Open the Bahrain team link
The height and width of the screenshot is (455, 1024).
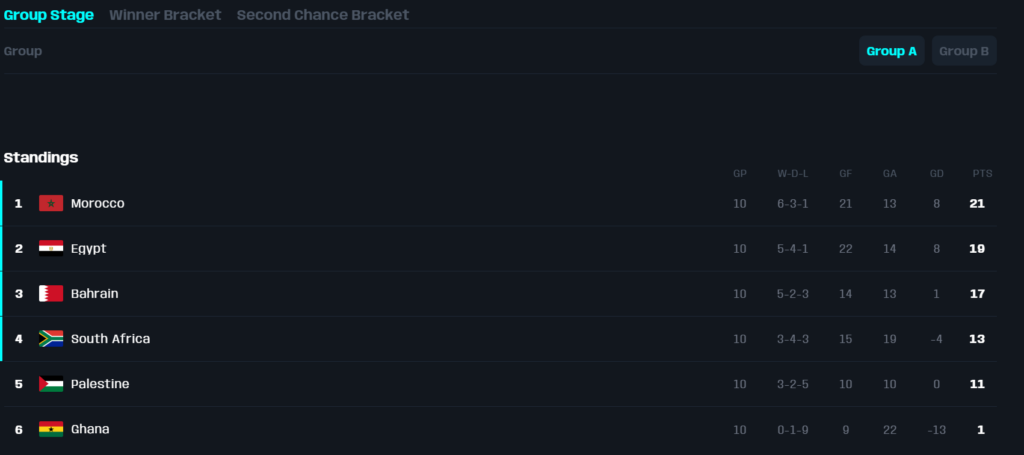pos(94,293)
